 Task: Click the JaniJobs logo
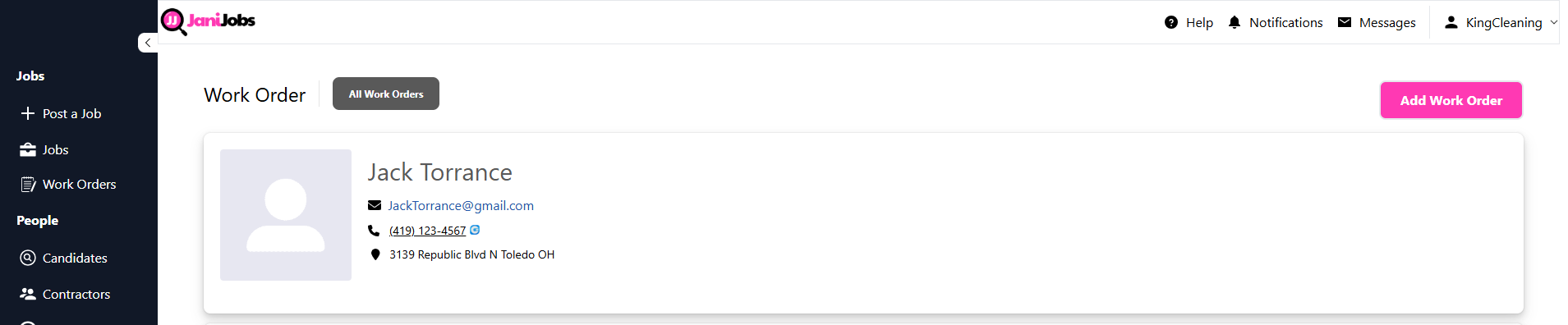coord(209,21)
